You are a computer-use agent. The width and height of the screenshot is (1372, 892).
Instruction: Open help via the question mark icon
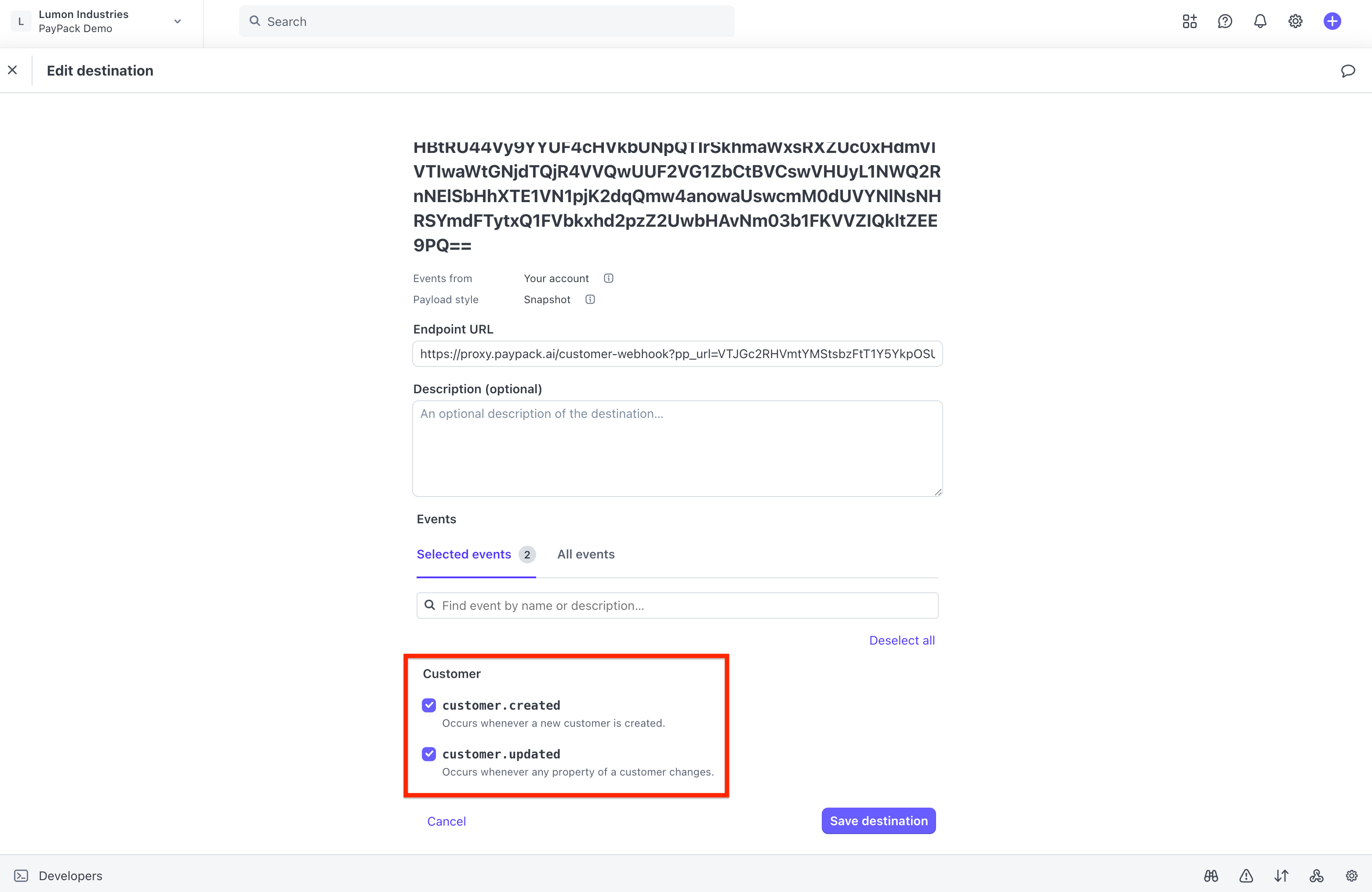[x=1224, y=21]
